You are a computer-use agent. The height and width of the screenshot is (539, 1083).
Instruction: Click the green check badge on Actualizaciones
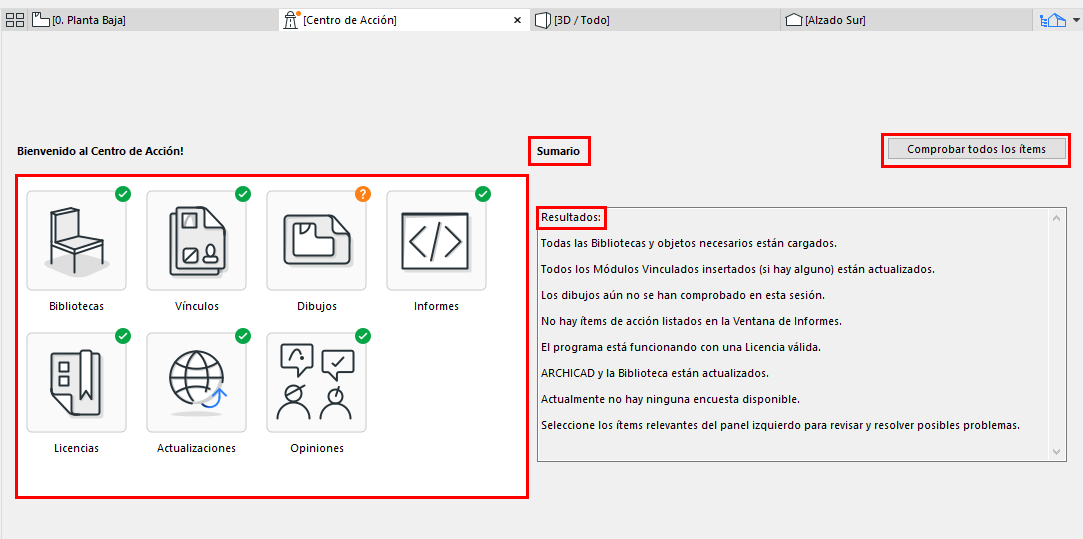[243, 336]
